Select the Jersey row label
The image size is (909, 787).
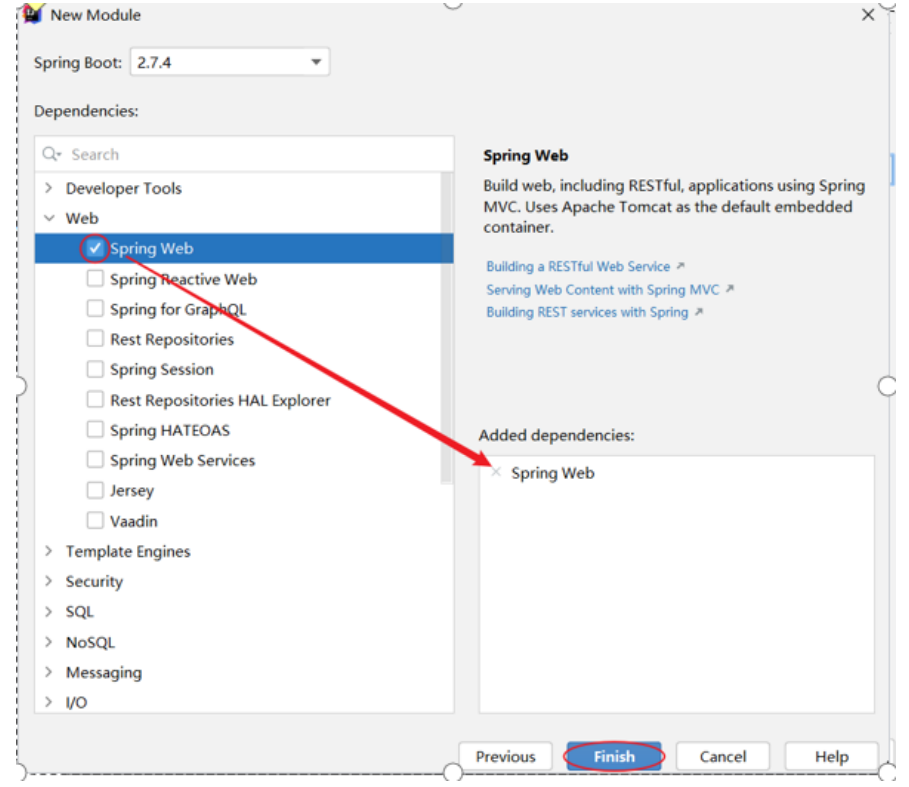pyautogui.click(x=132, y=491)
